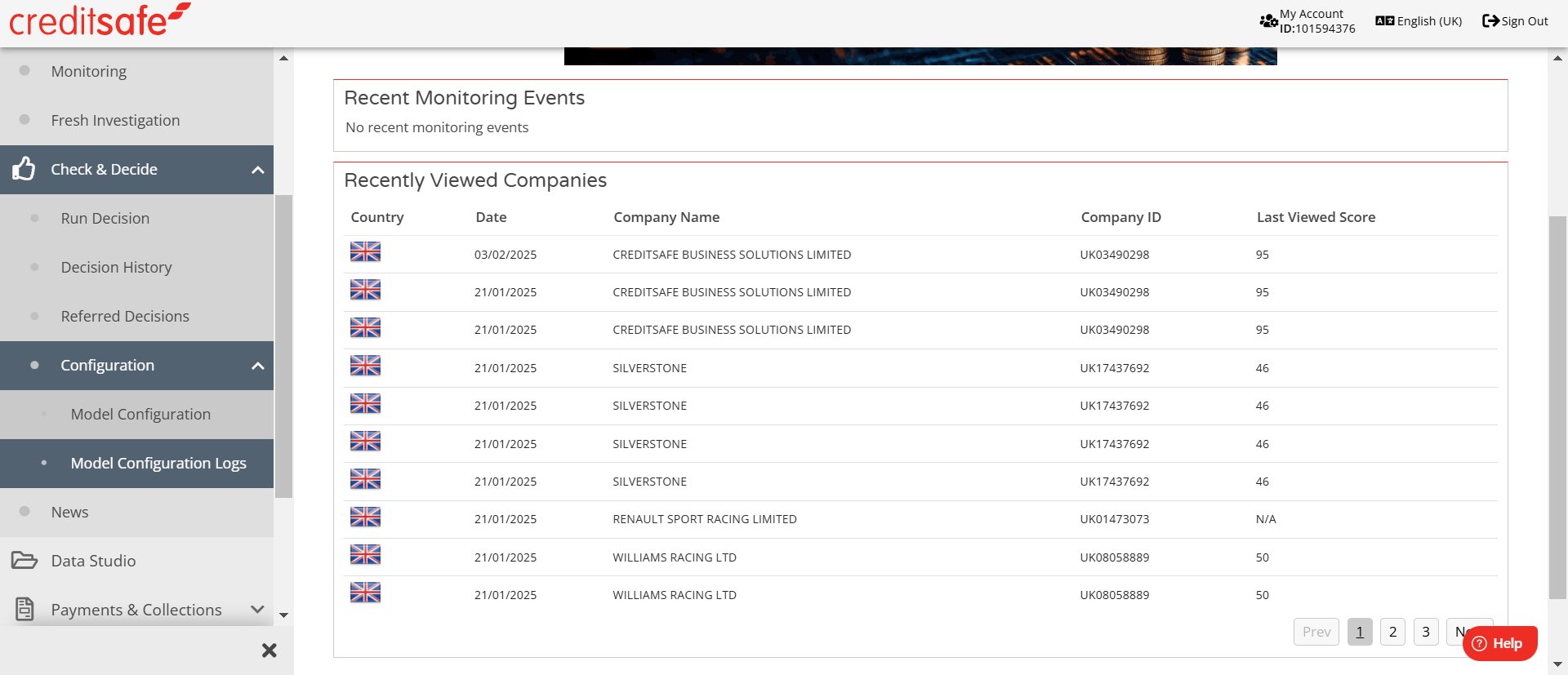Click date 03/02/2025 cell

[x=506, y=255]
